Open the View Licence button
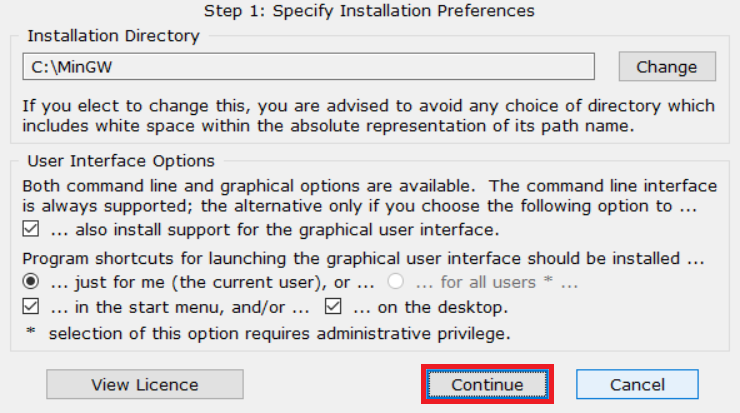The image size is (740, 413). [x=145, y=384]
